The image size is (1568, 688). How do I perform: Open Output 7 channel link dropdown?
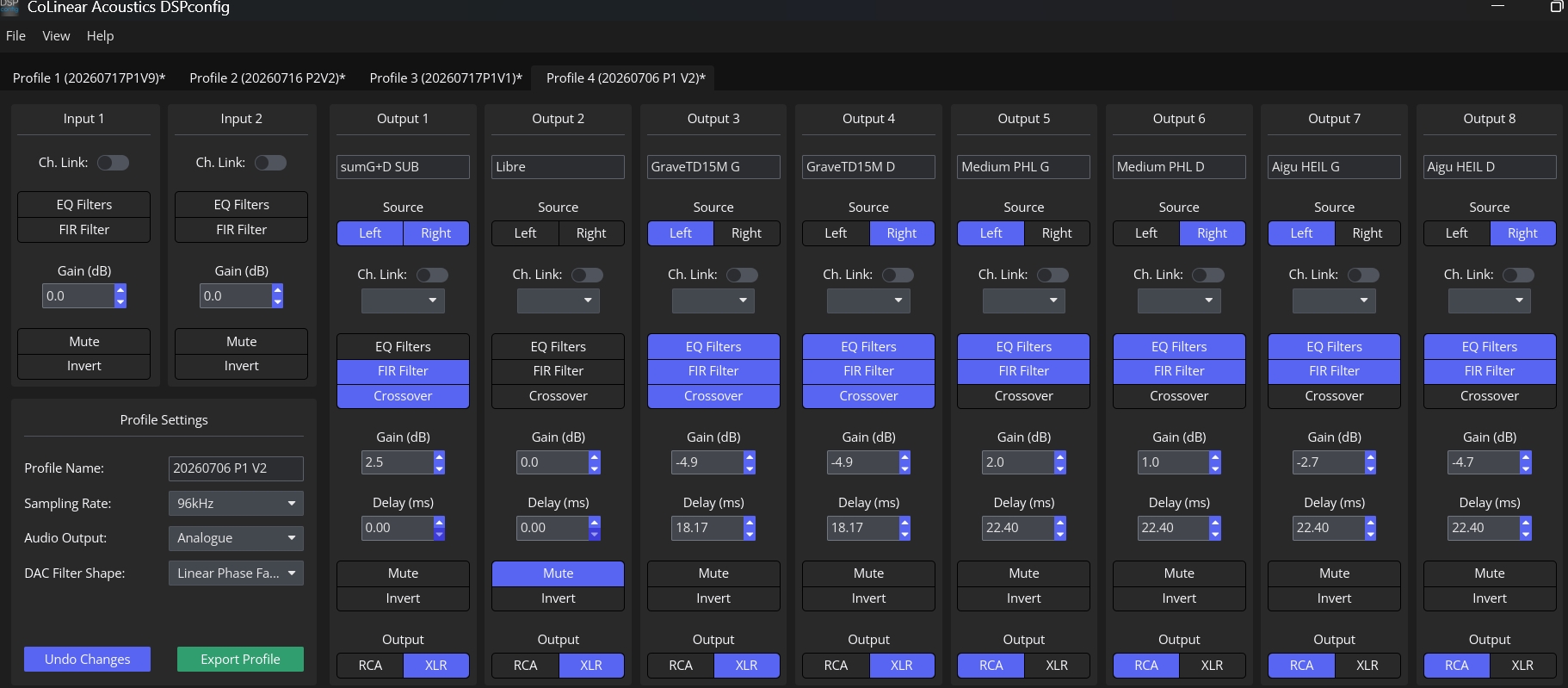(1334, 301)
